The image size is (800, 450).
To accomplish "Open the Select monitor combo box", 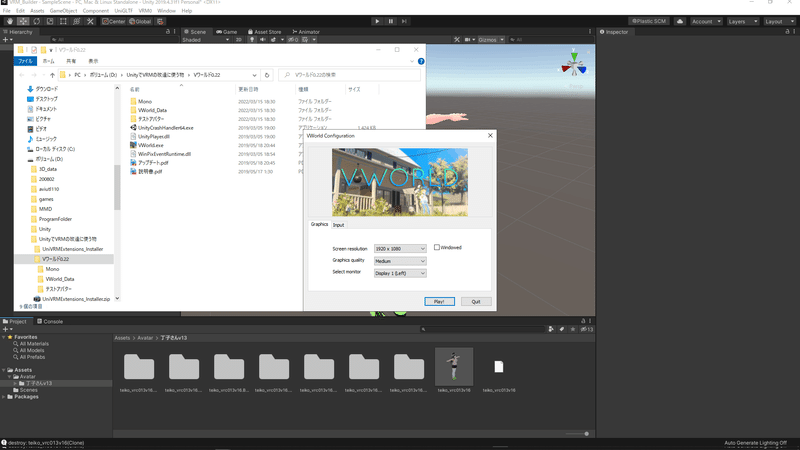I will 400,273.
